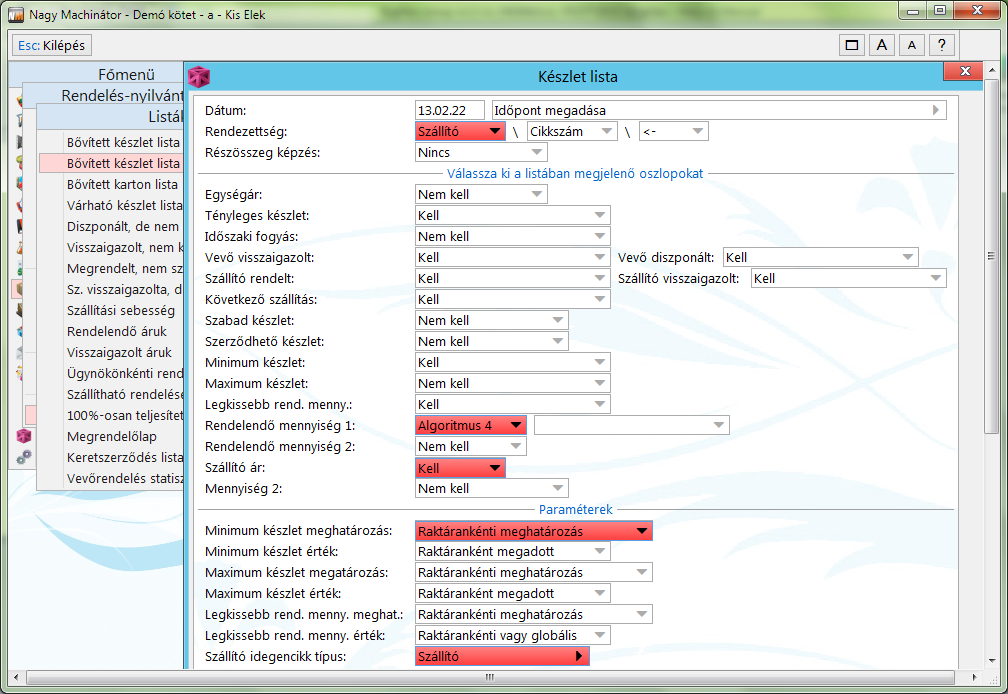This screenshot has width=1008, height=694.
Task: Click the Időpont megadása button
Action: coord(717,110)
